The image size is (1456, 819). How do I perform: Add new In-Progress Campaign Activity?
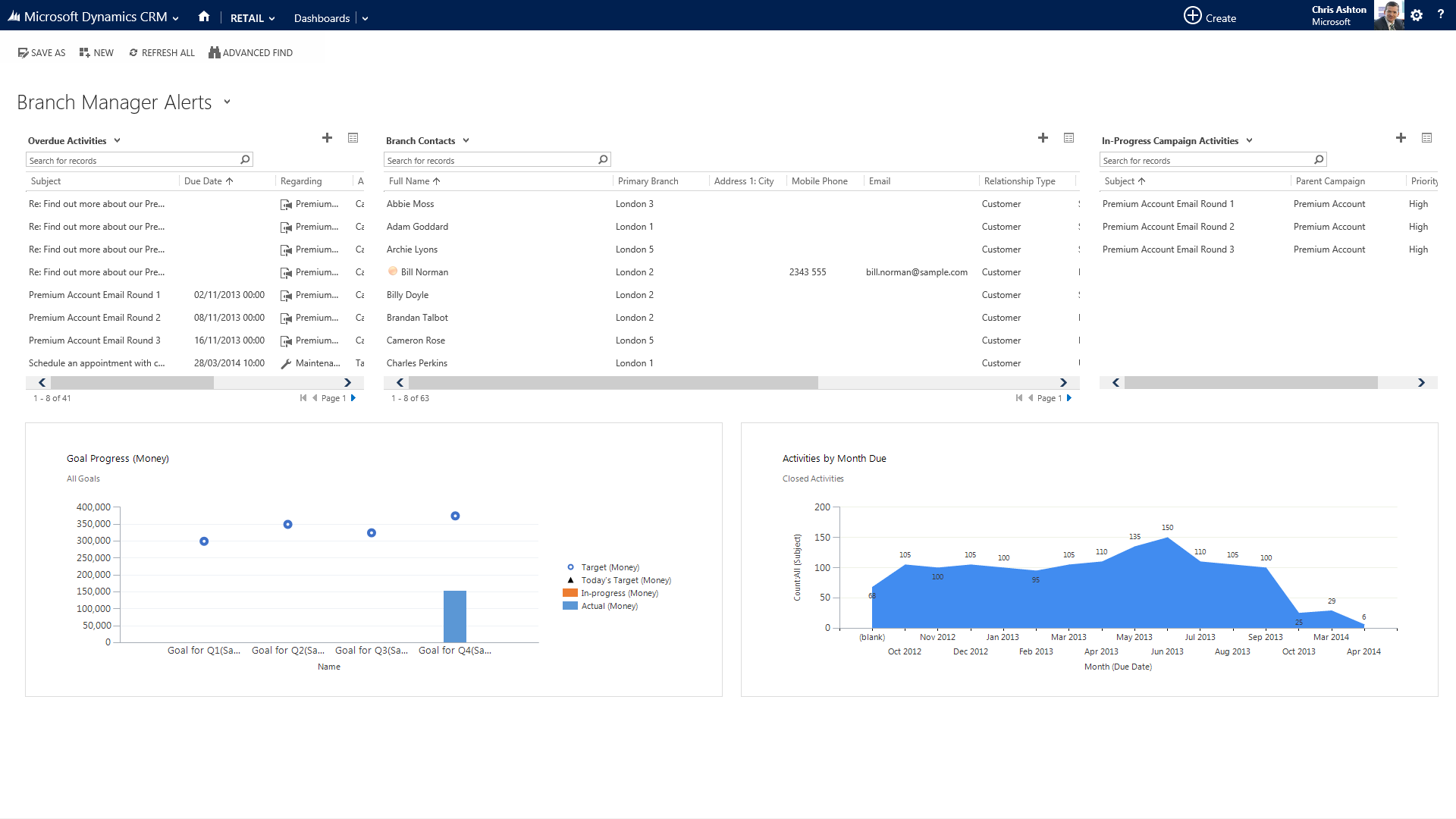pos(1401,138)
